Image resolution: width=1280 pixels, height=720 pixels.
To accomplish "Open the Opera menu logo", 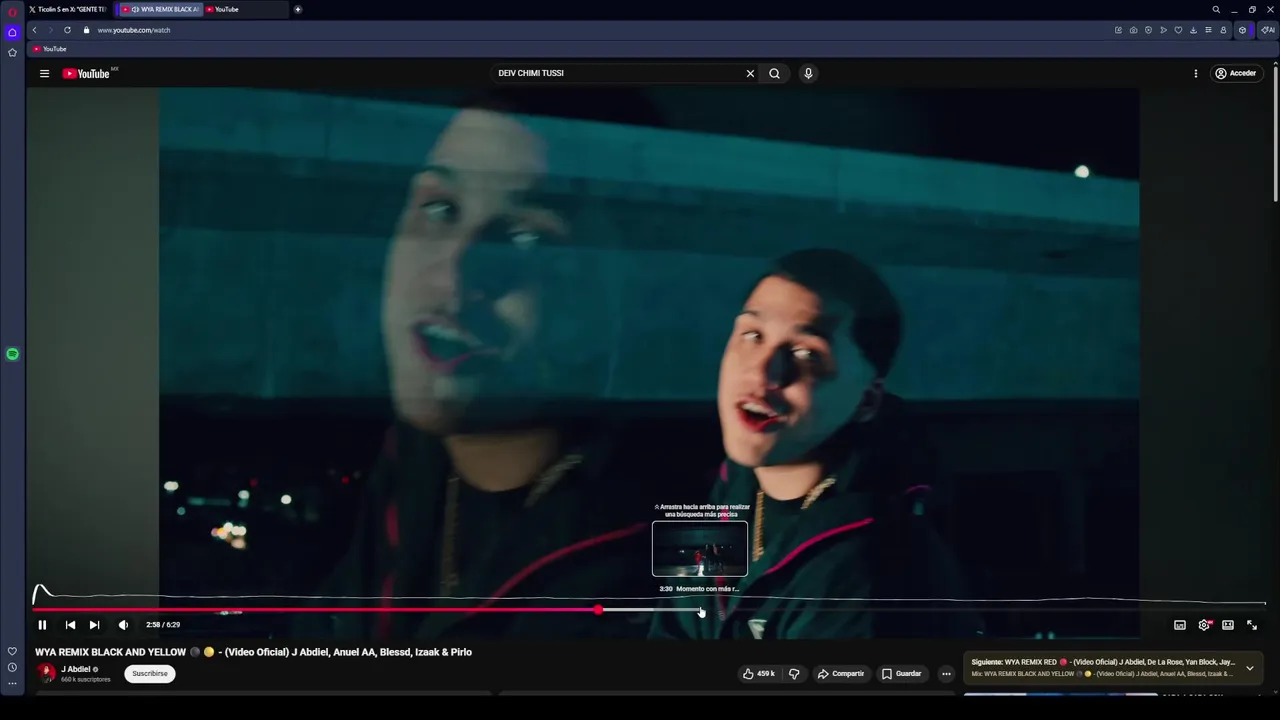I will pos(12,12).
